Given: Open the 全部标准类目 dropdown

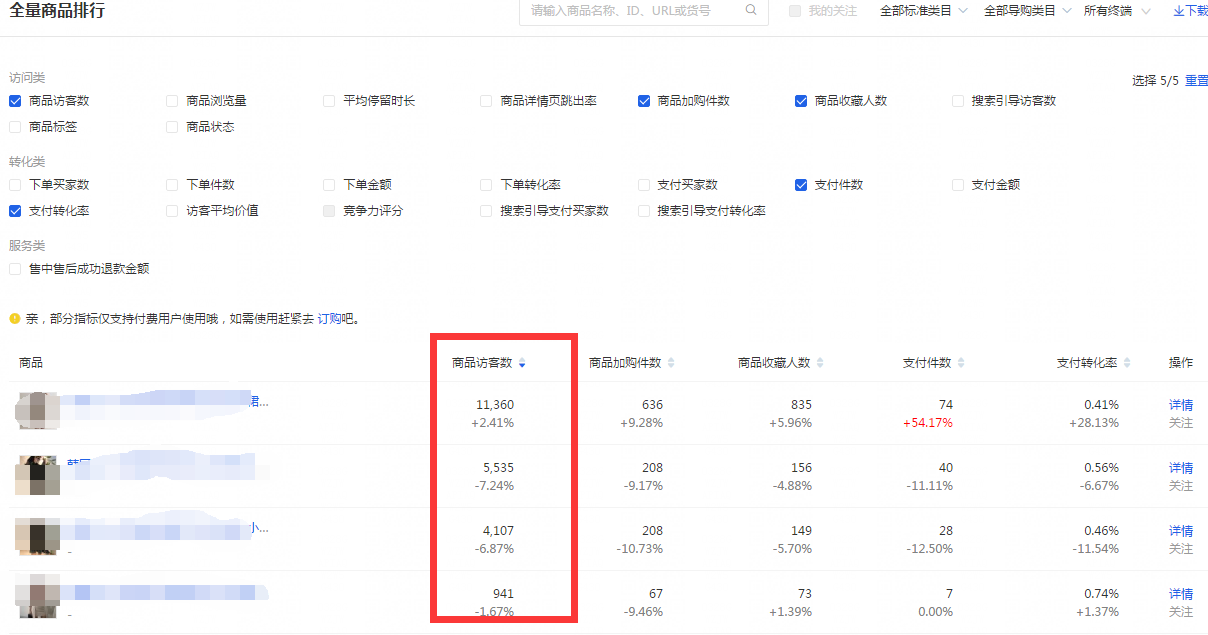Looking at the screenshot, I should 923,11.
